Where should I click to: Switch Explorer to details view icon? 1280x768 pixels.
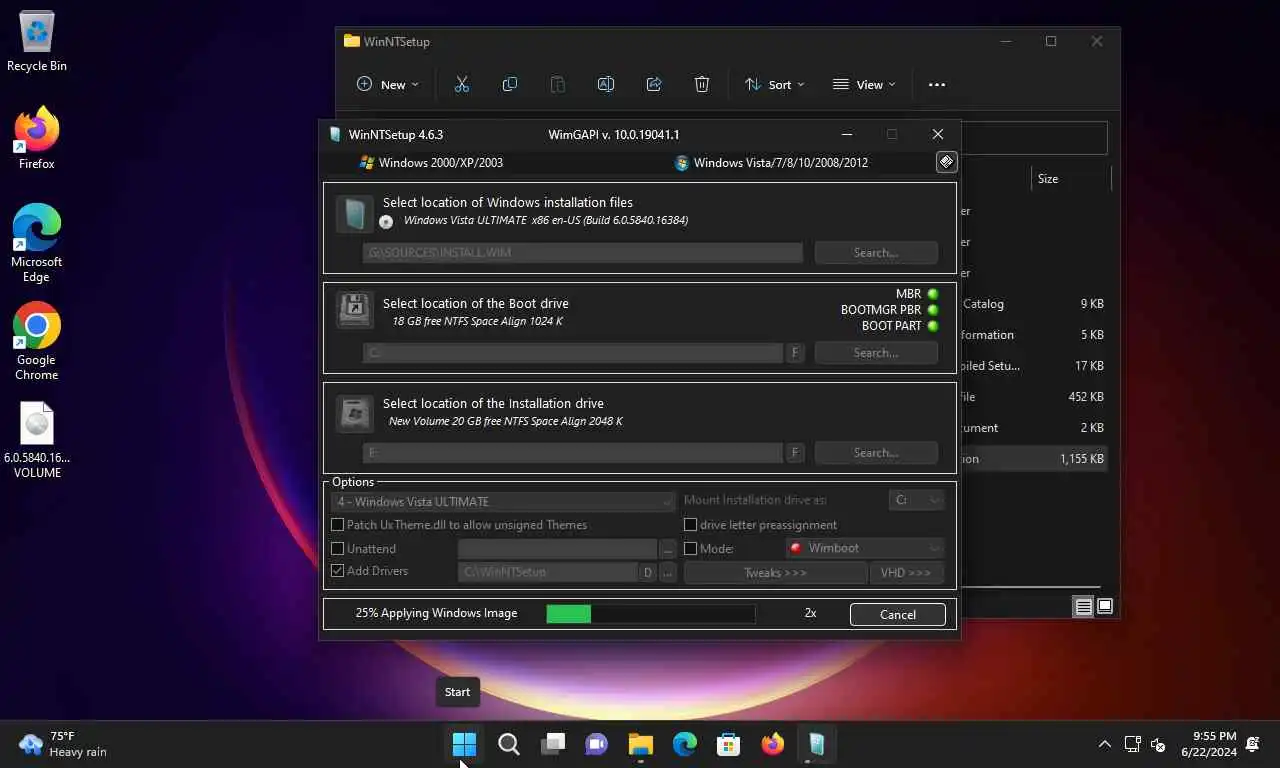1083,607
